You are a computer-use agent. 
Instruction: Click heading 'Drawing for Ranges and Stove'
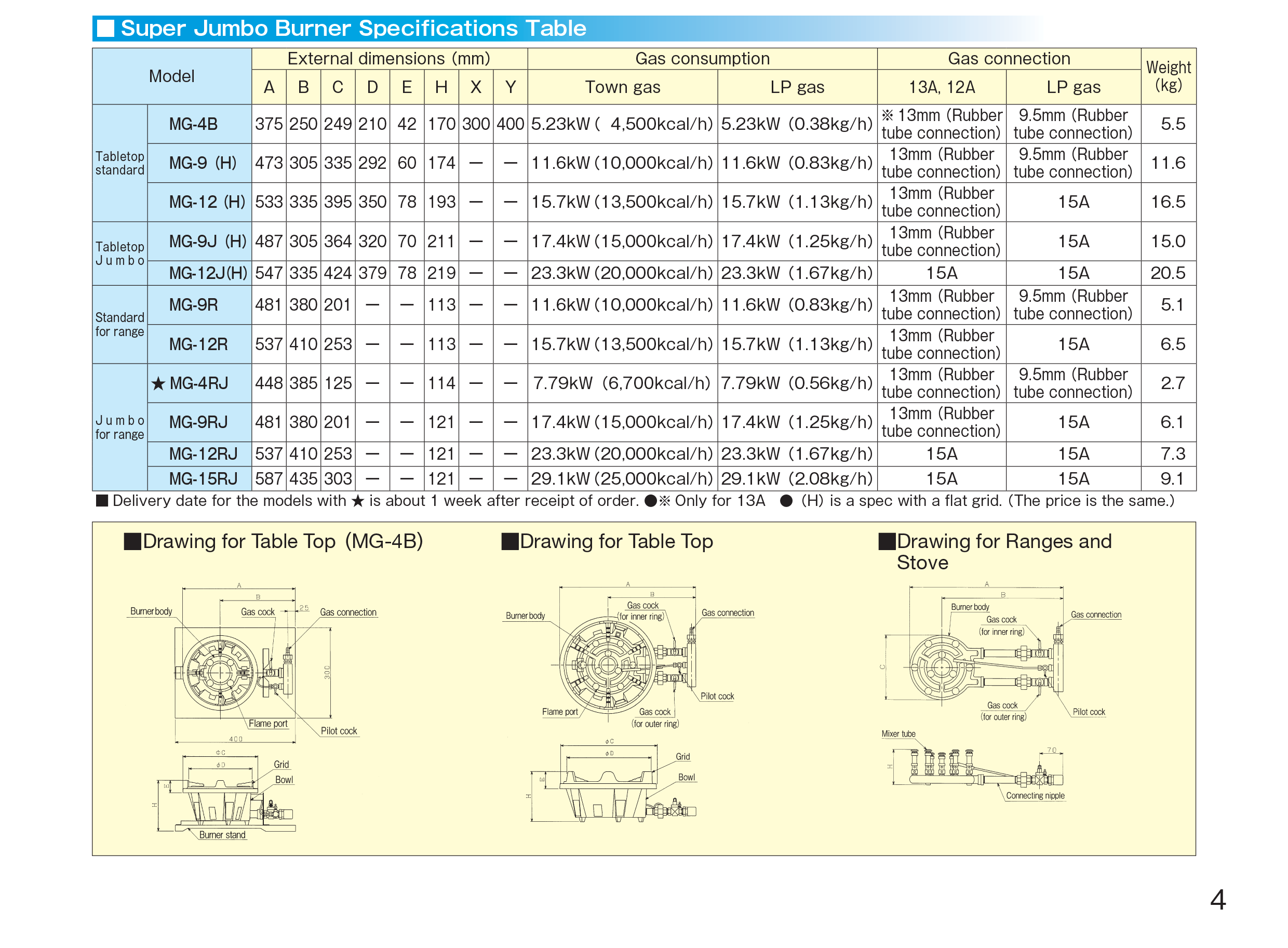[996, 552]
